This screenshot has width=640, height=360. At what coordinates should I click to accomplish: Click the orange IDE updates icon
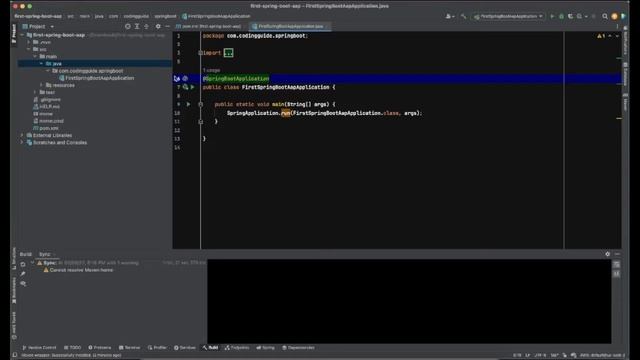point(614,16)
